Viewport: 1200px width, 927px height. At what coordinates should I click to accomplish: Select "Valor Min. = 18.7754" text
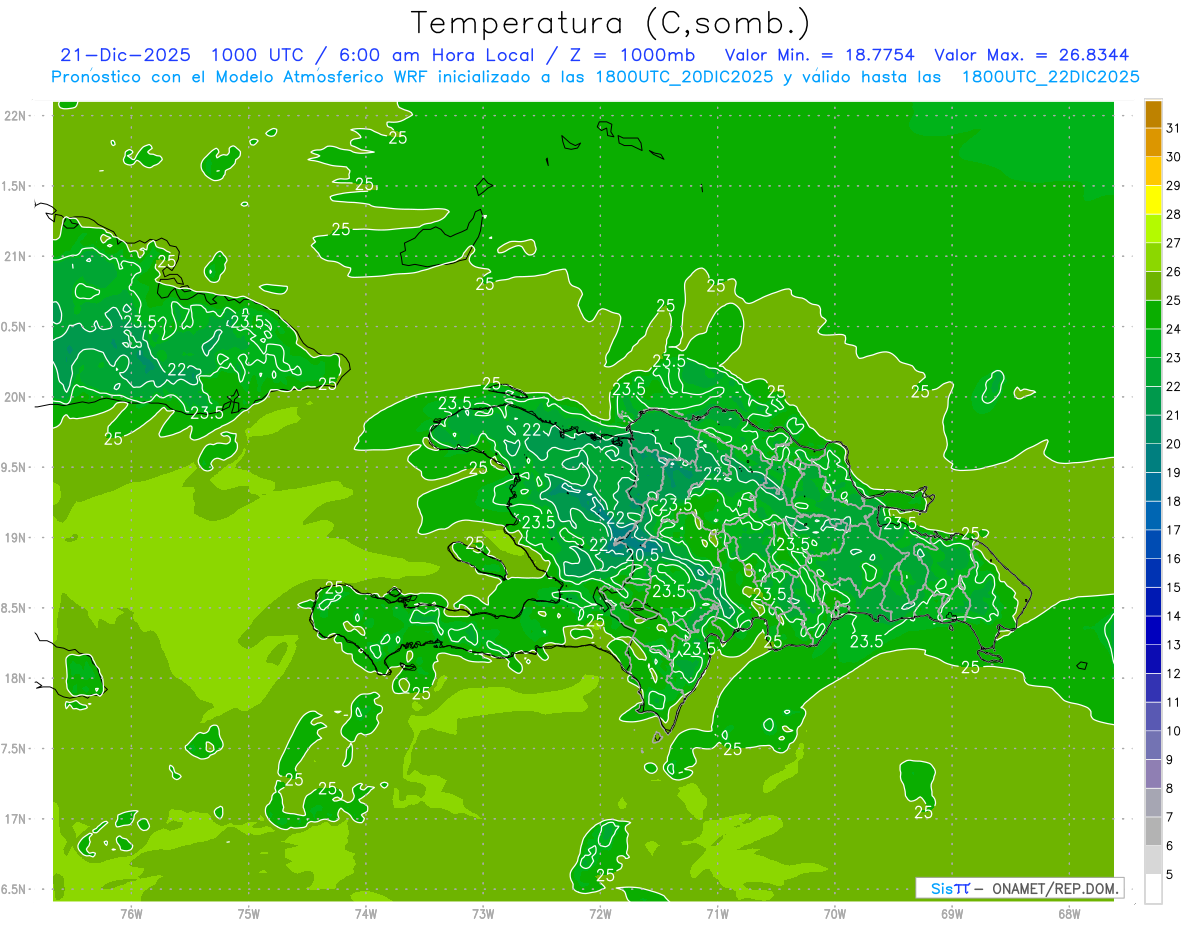pyautogui.click(x=819, y=55)
